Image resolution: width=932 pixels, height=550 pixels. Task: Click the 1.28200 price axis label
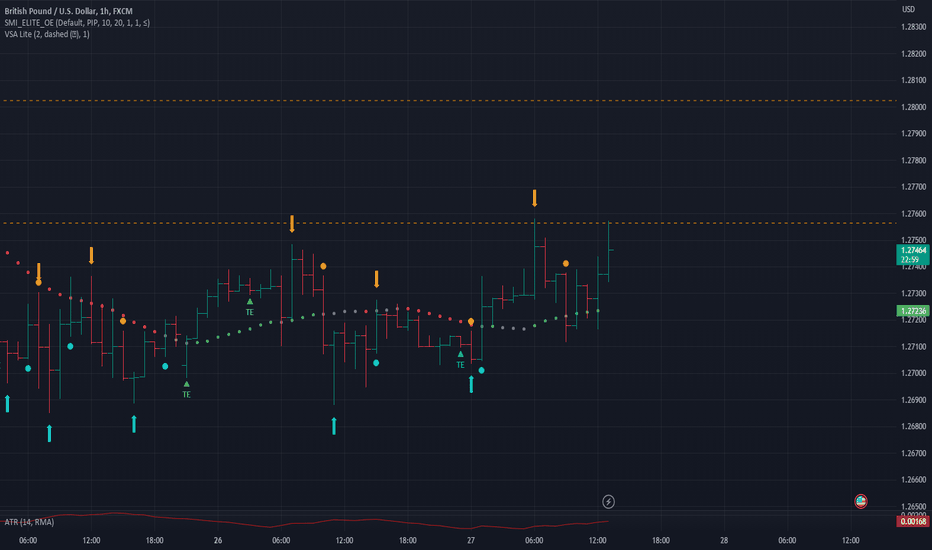point(914,54)
